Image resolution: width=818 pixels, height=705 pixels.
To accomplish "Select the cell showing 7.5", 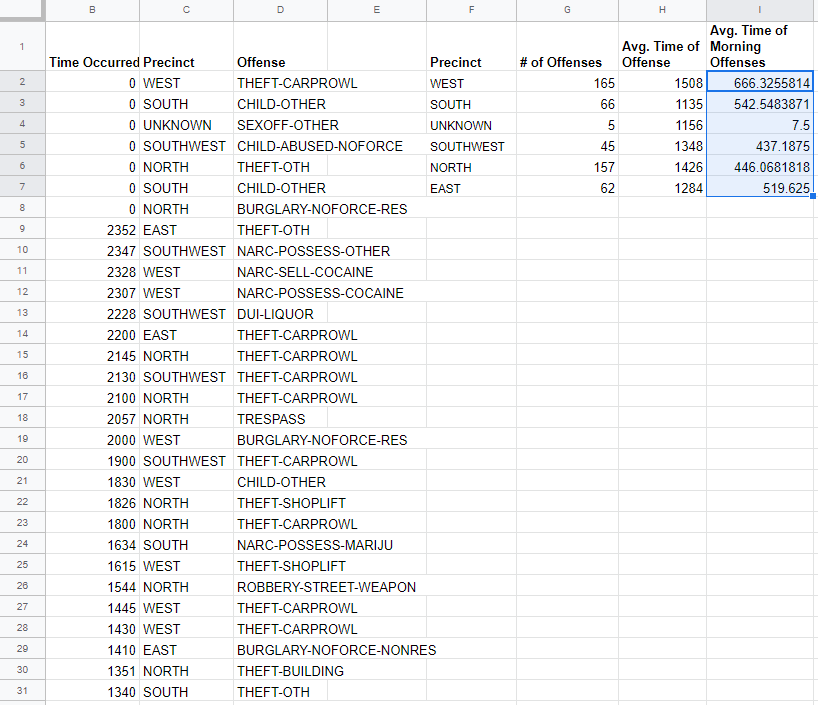I will coord(760,124).
